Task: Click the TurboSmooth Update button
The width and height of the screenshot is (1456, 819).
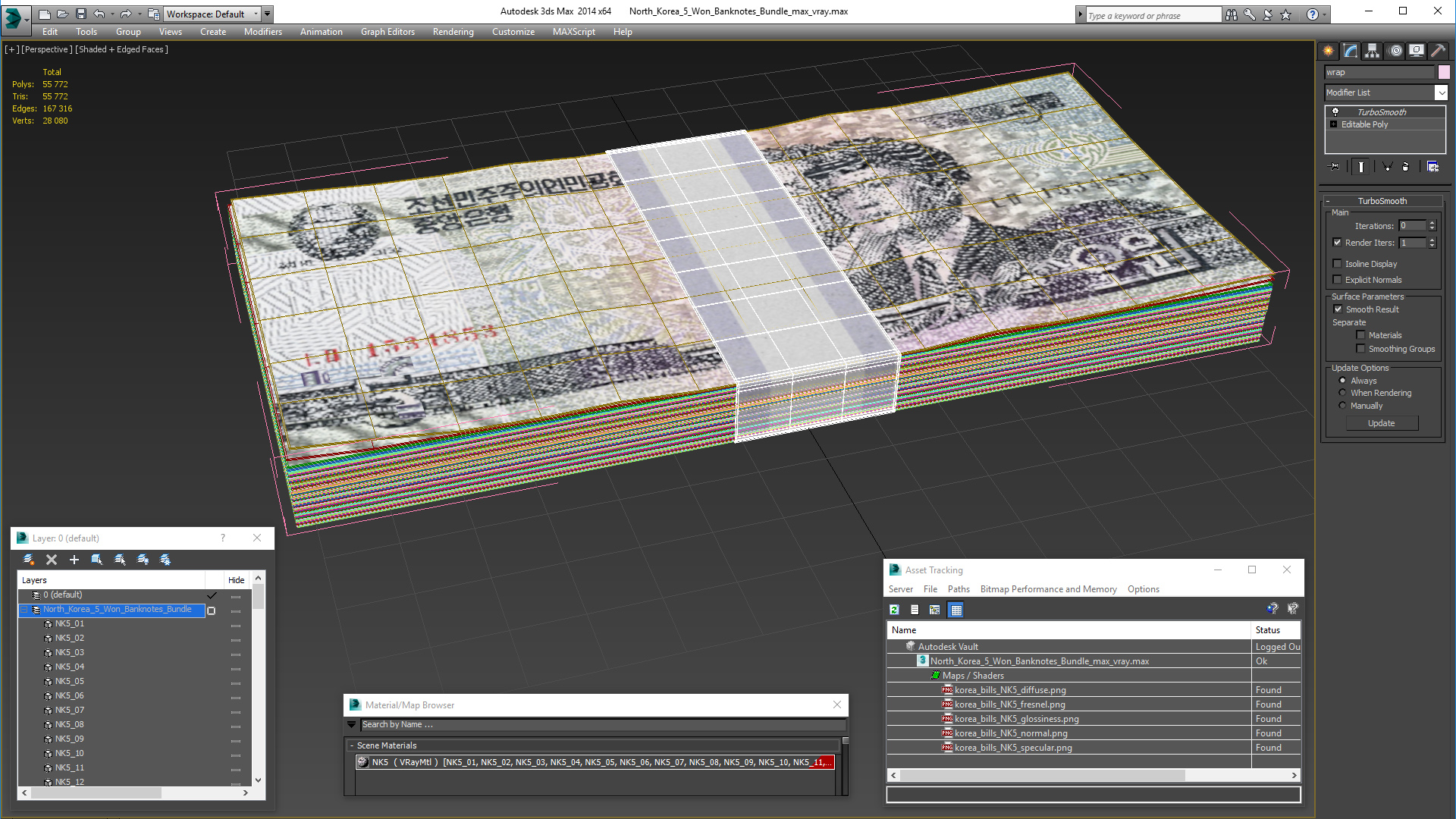Action: pos(1382,423)
